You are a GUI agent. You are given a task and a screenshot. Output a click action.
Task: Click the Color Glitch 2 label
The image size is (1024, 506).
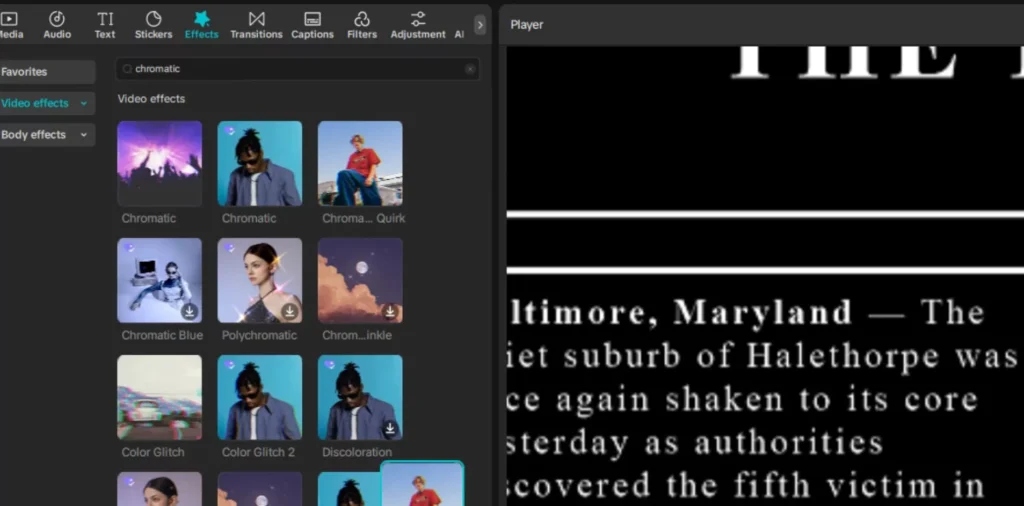(x=259, y=452)
